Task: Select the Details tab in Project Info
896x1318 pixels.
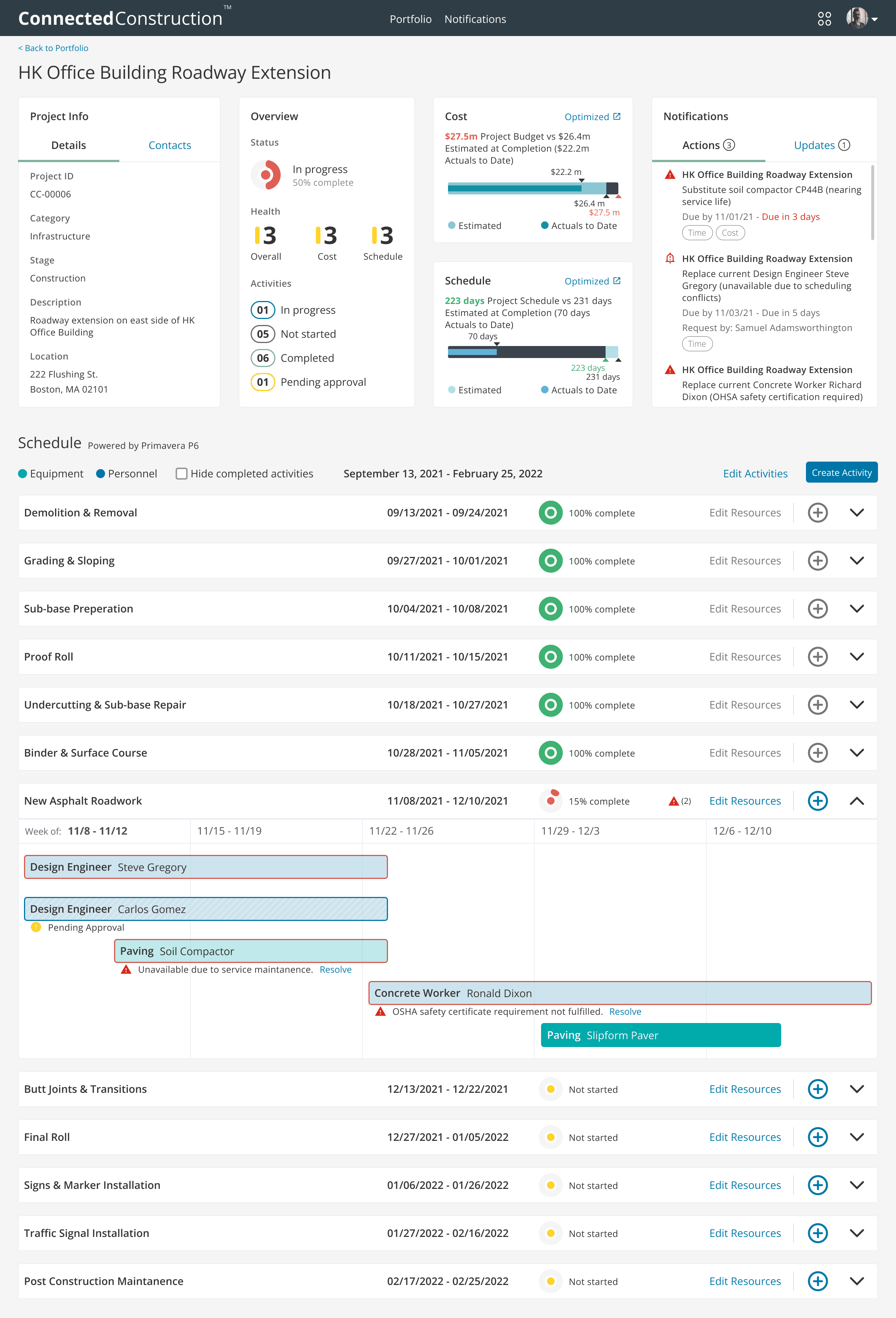Action: [x=69, y=145]
